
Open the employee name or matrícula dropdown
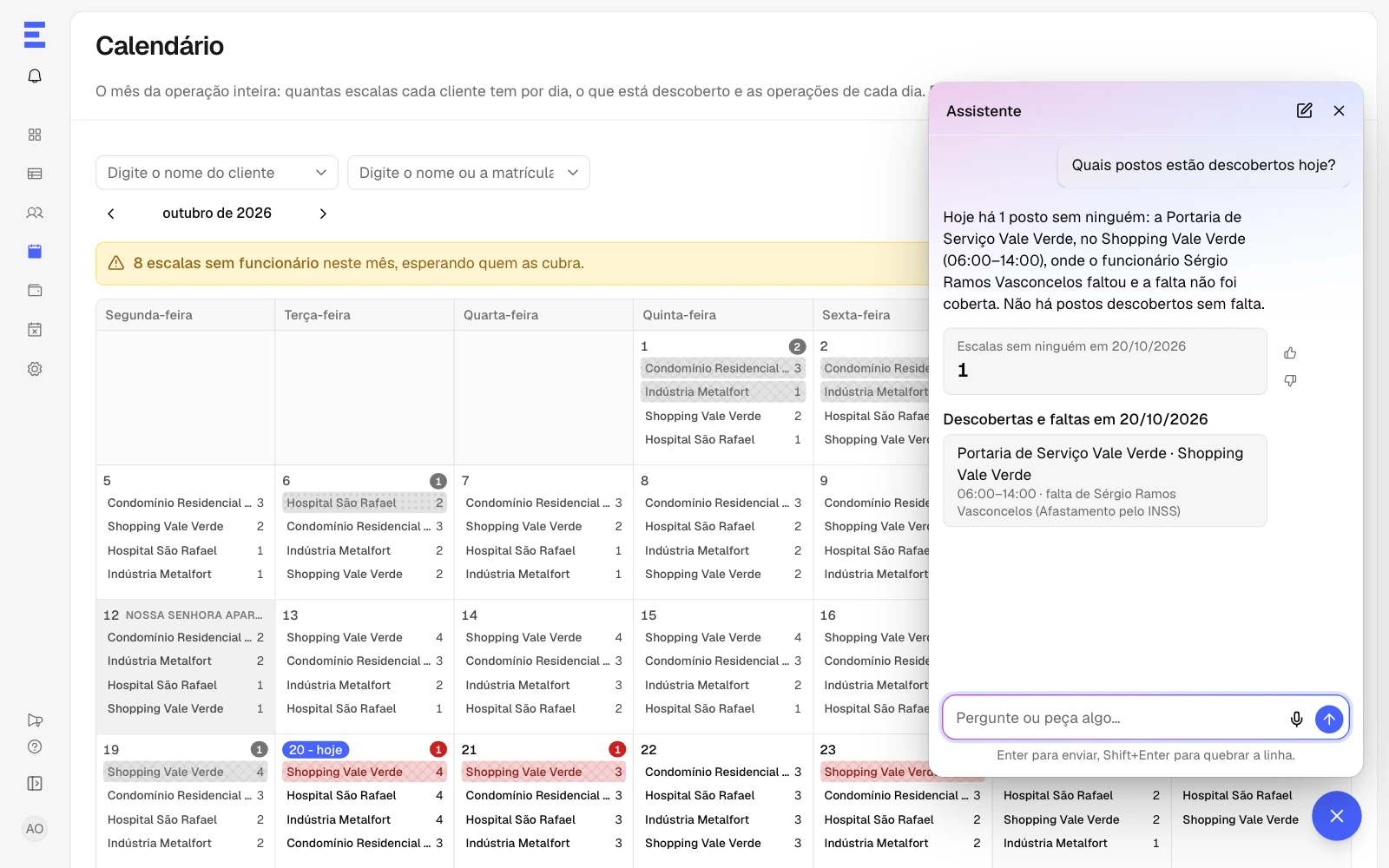(469, 173)
